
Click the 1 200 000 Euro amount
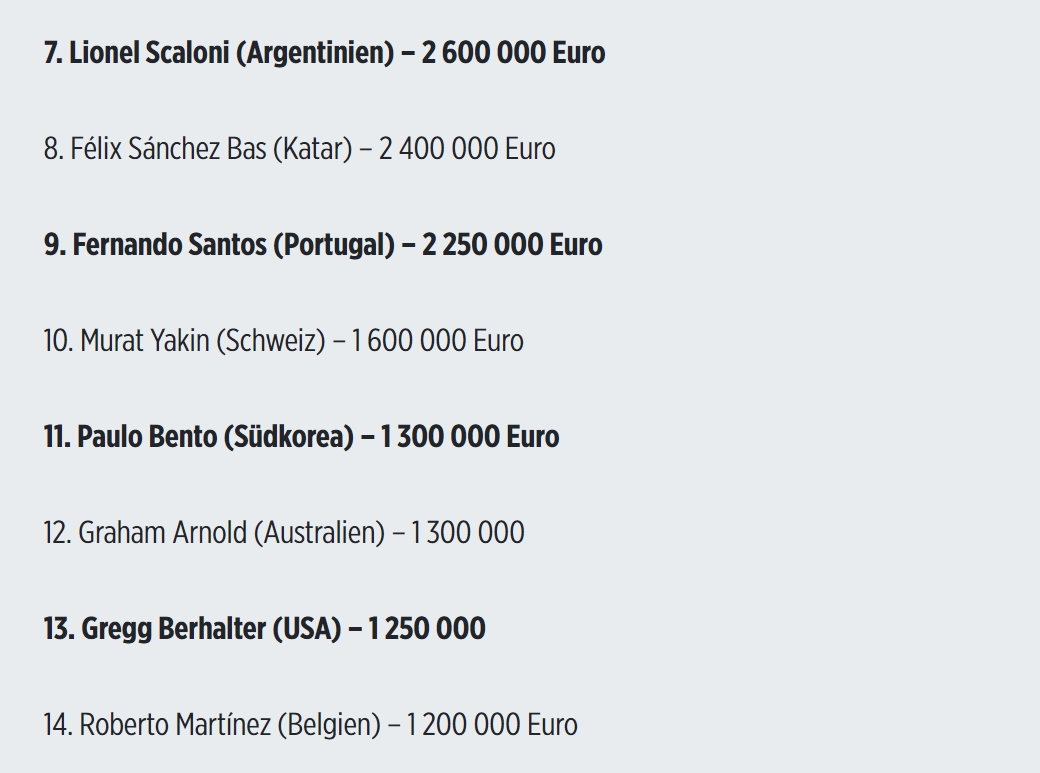tap(491, 725)
